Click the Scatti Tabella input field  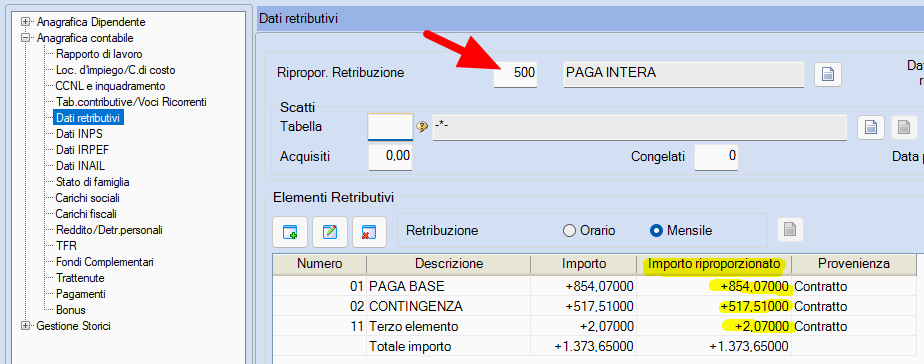(x=390, y=127)
